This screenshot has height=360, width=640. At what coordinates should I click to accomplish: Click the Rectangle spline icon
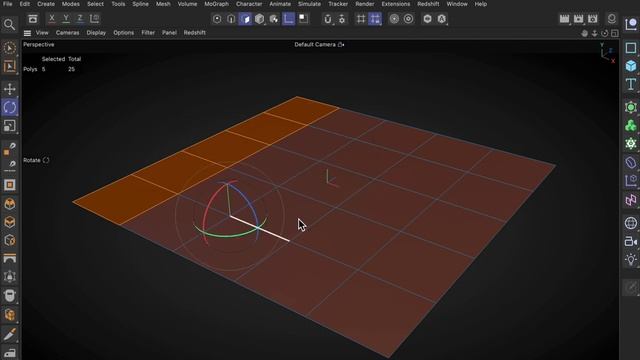point(631,48)
